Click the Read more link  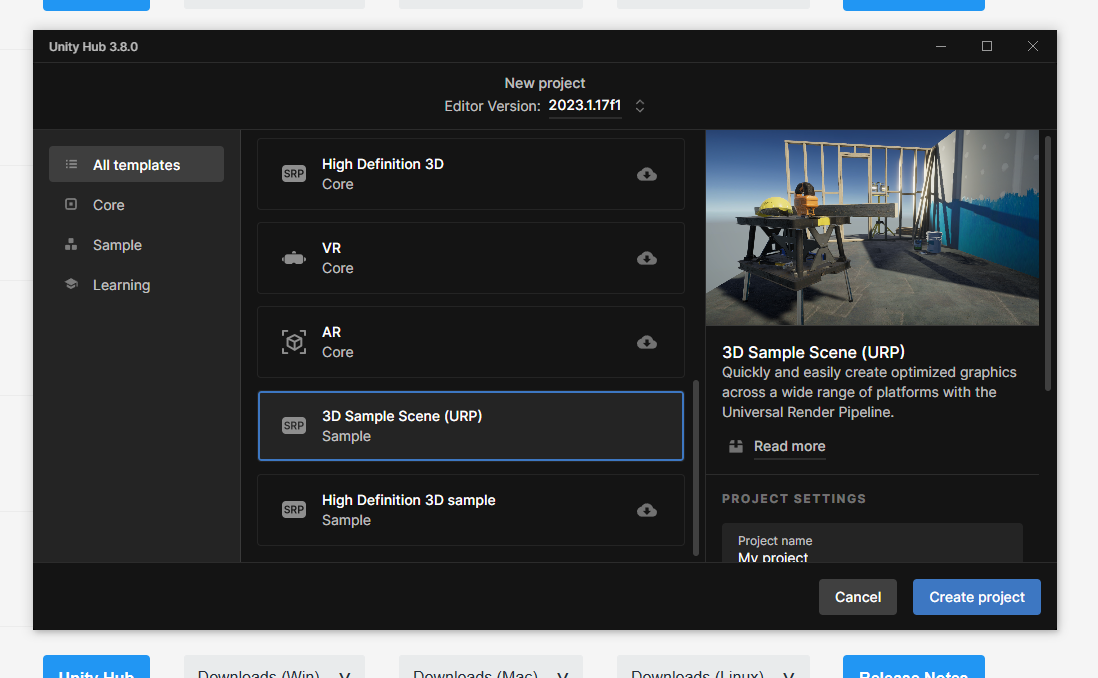789,446
